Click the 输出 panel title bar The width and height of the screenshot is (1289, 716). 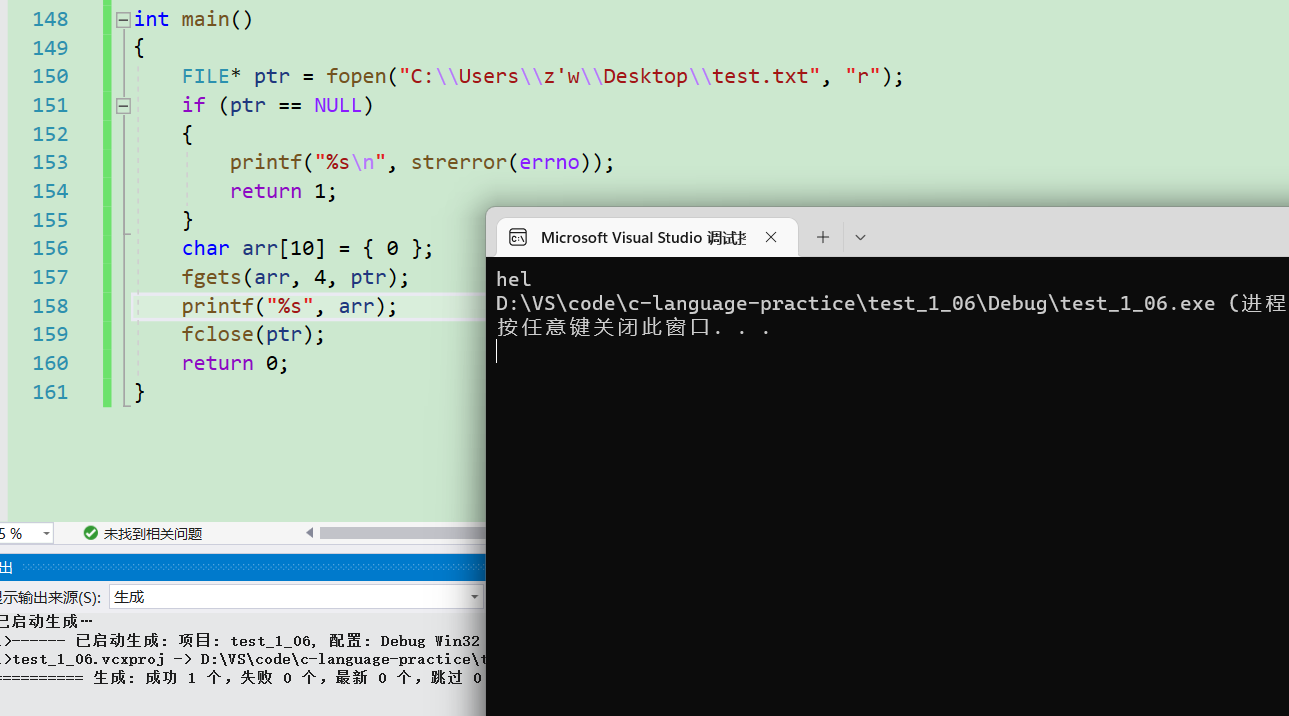pos(242,567)
